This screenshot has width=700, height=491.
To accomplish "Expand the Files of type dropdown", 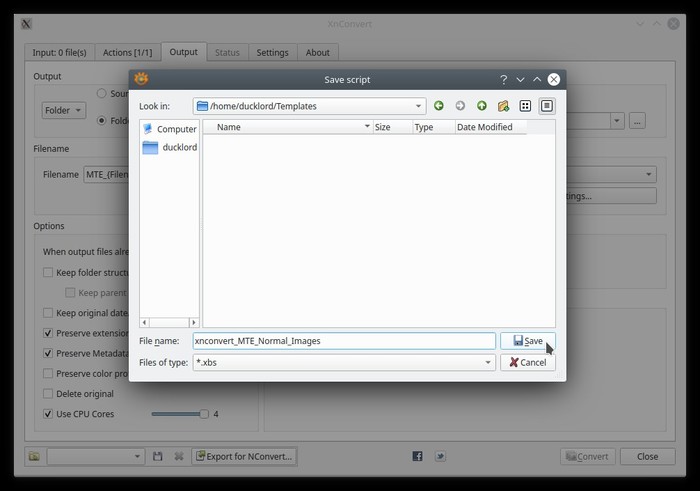I will click(x=488, y=362).
